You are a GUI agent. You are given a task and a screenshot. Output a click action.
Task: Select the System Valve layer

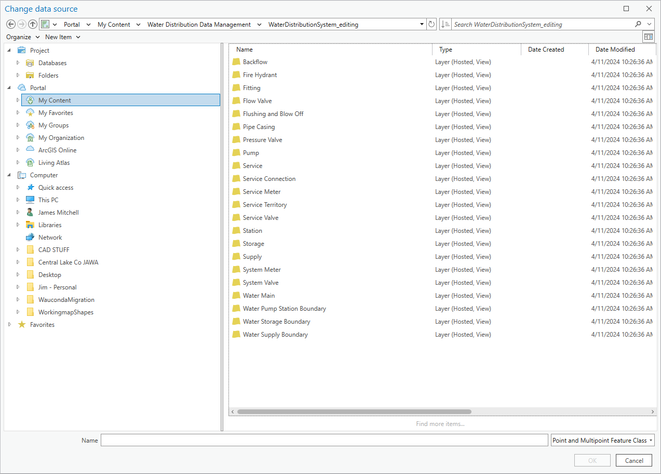[261, 283]
